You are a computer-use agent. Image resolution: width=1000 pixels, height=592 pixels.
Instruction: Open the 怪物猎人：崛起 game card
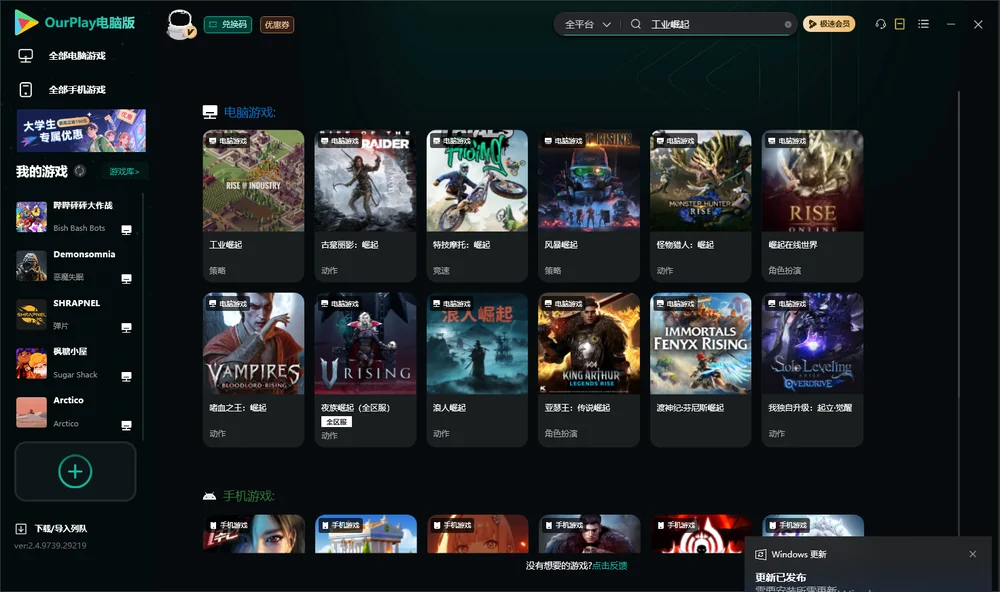pyautogui.click(x=701, y=205)
